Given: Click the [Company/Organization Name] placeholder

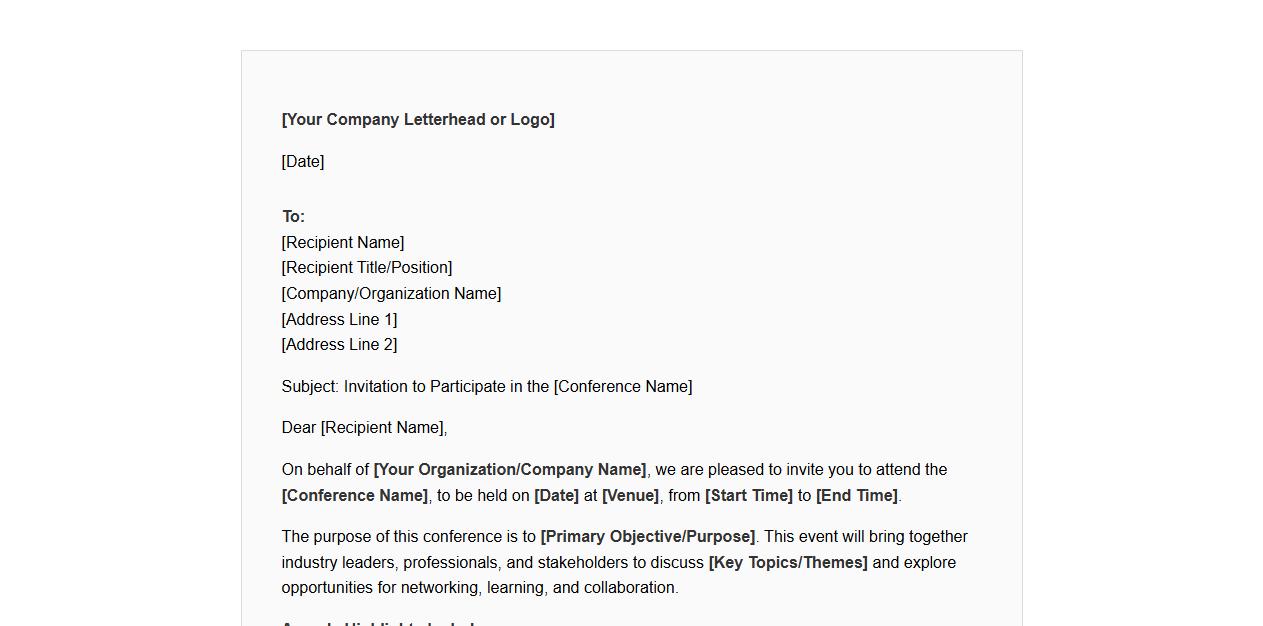Looking at the screenshot, I should point(391,294).
